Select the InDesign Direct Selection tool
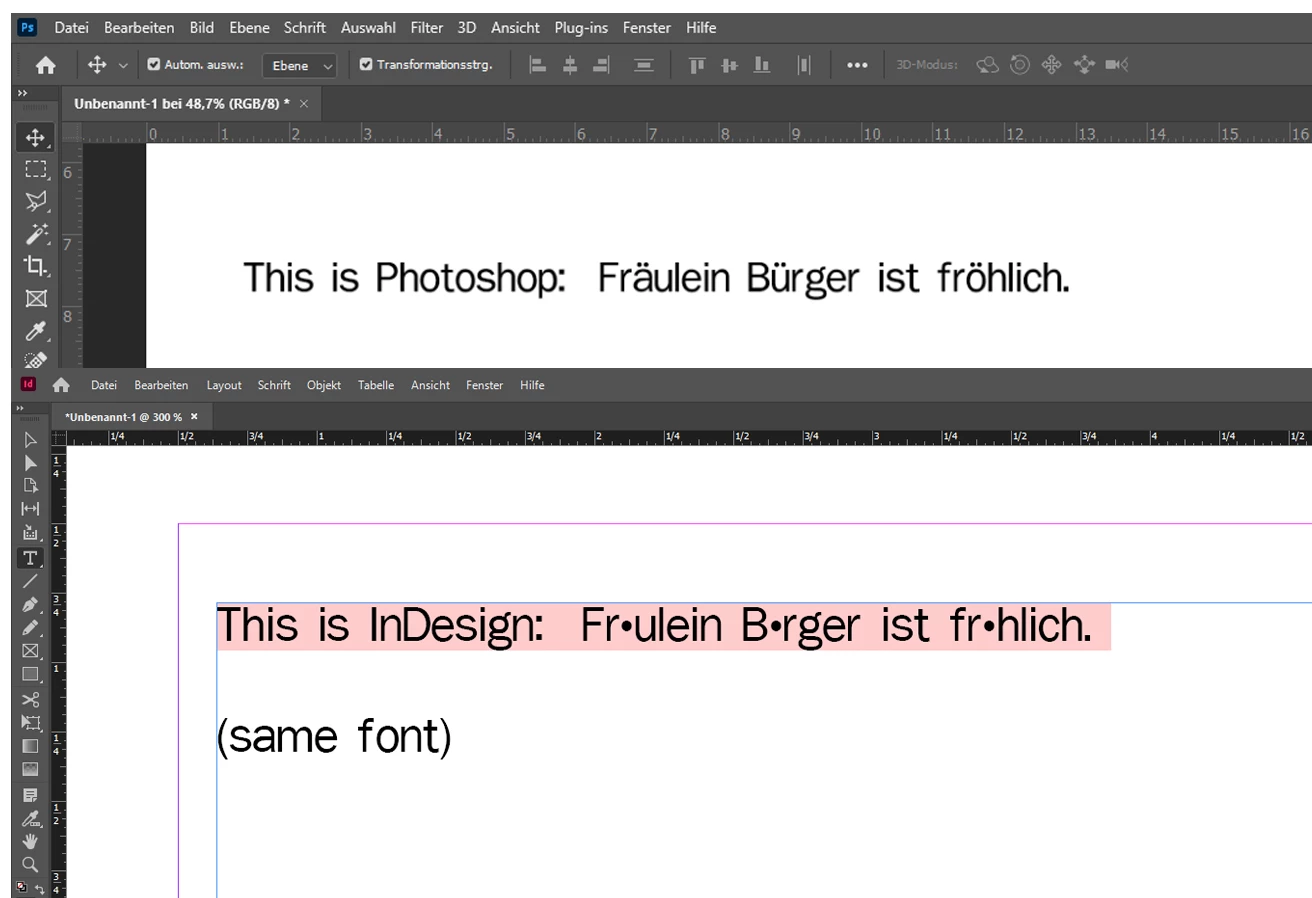This screenshot has width=1312, height=898. tap(30, 463)
